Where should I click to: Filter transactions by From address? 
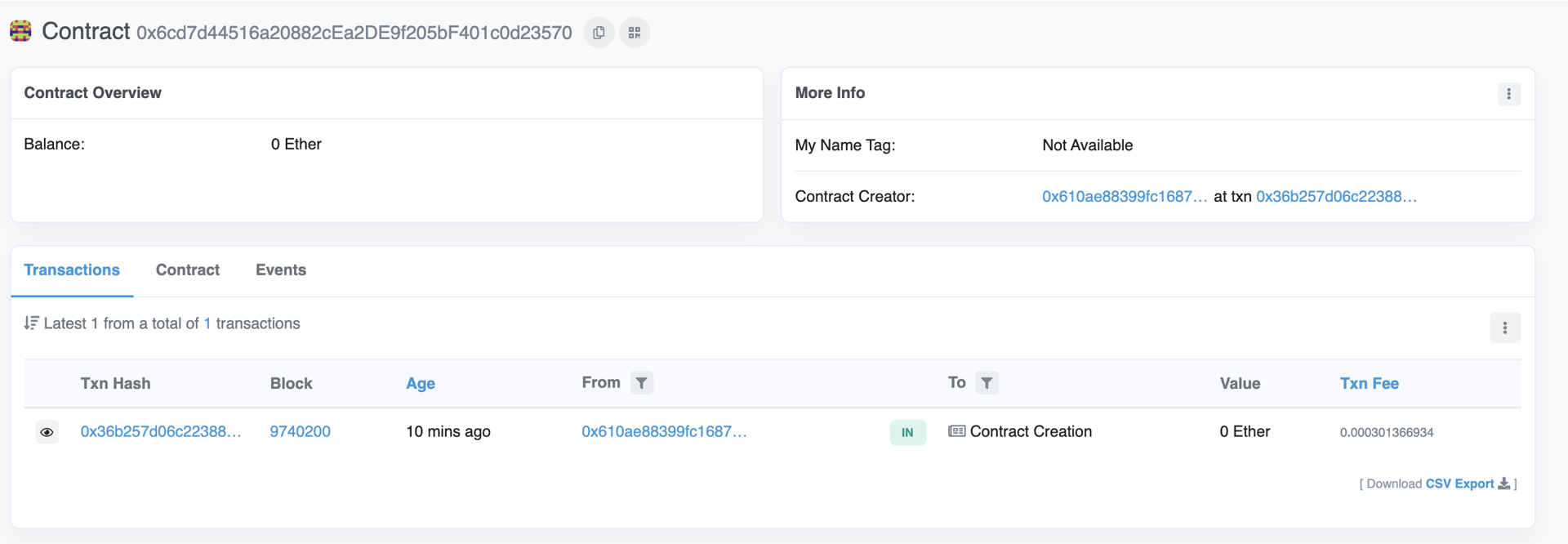coord(642,383)
